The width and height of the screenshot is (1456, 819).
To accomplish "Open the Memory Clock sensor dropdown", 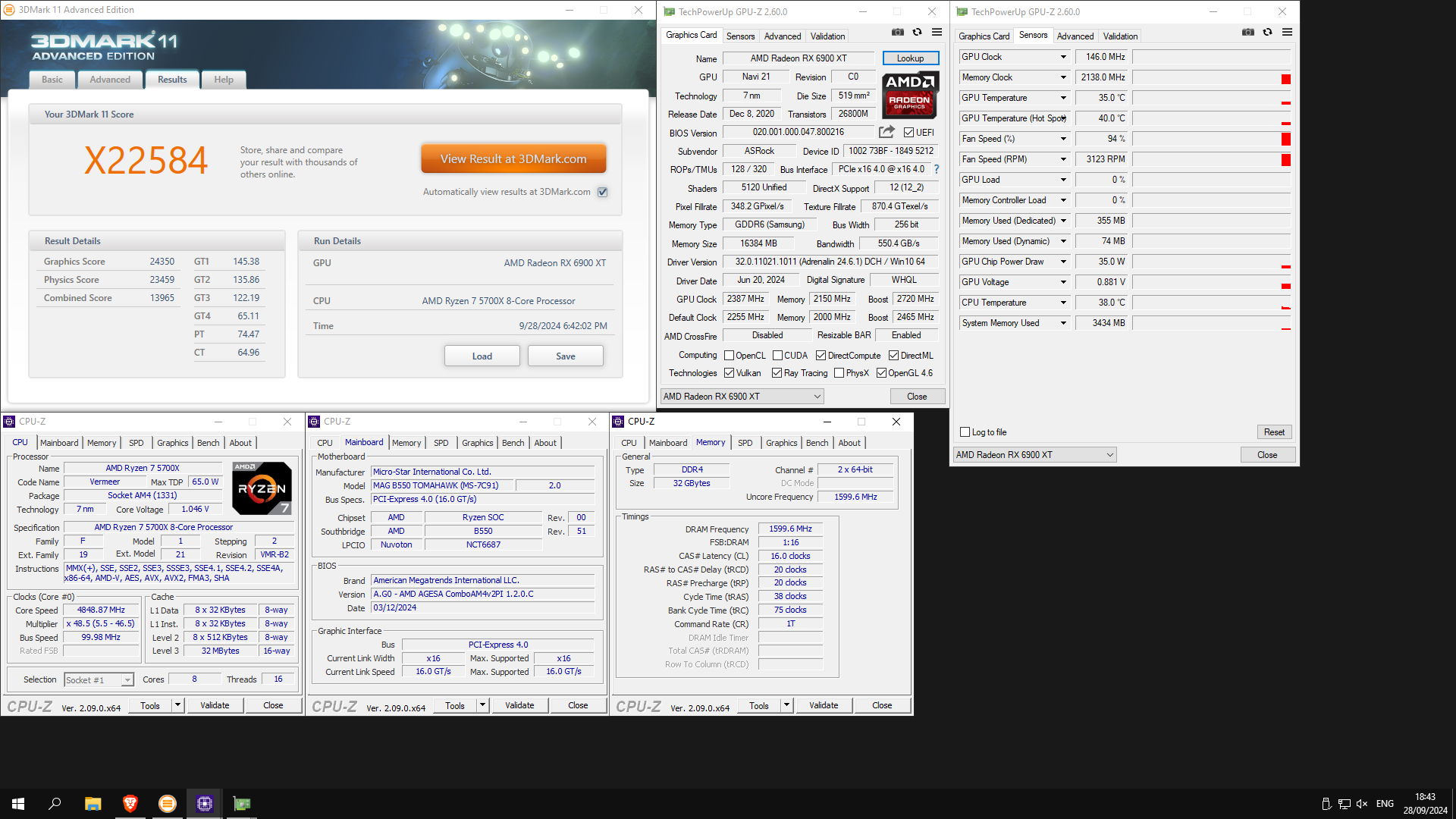I will click(x=1063, y=77).
